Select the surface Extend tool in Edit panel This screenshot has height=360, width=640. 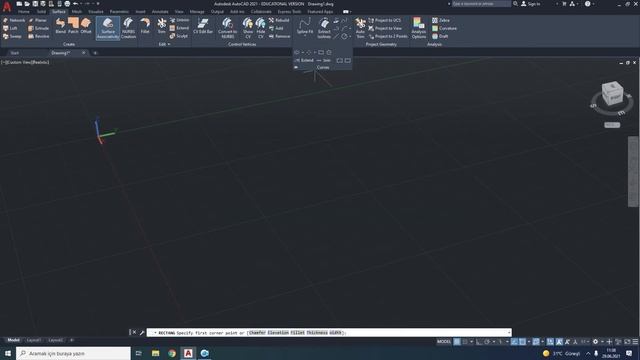[x=179, y=28]
